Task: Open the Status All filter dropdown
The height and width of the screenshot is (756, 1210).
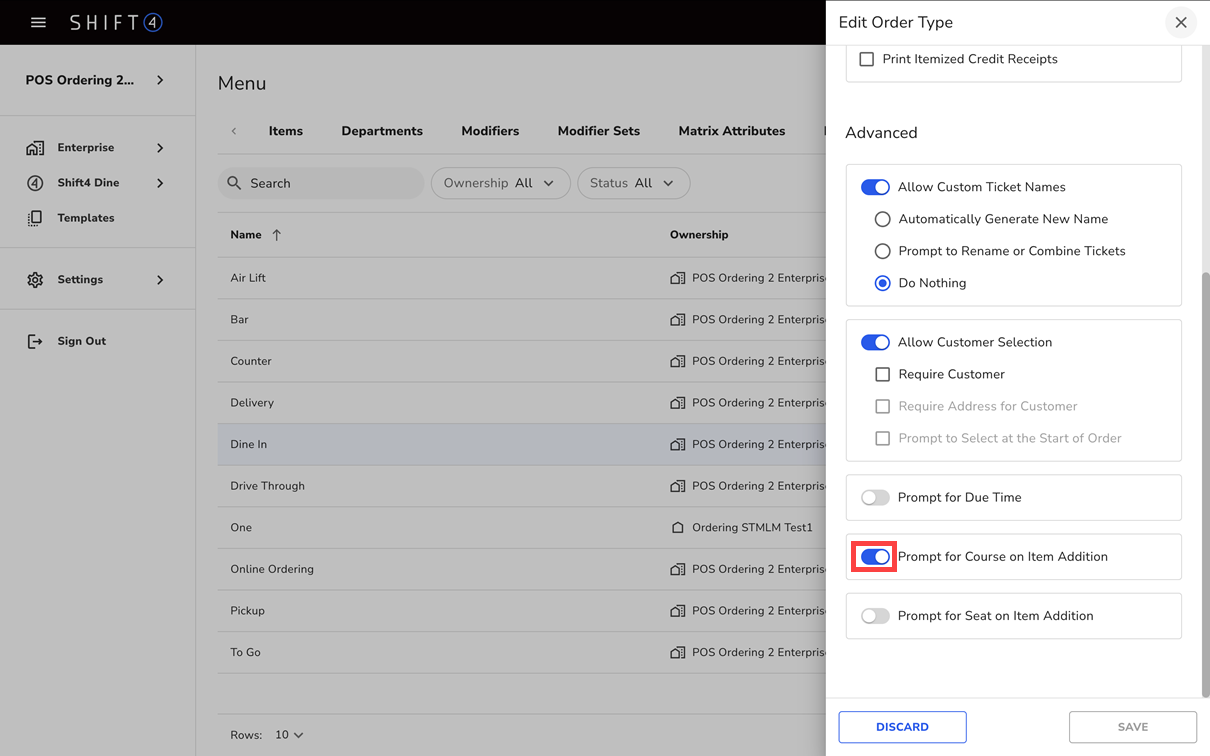Action: coord(633,183)
